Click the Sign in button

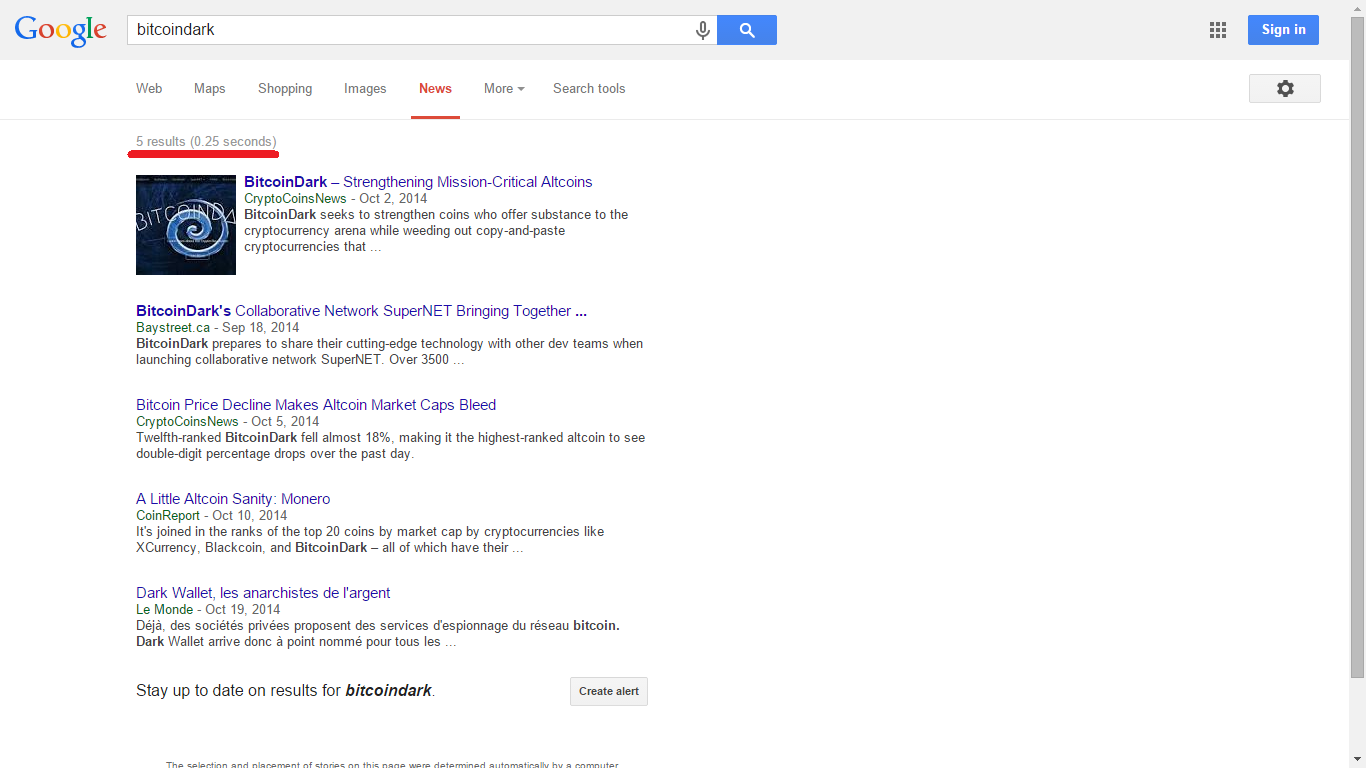tap(1283, 30)
